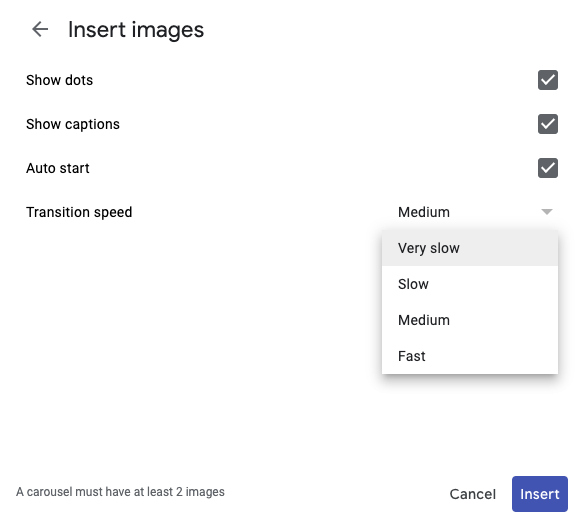Cancel the Insert images dialog
583x523 pixels.
[473, 494]
